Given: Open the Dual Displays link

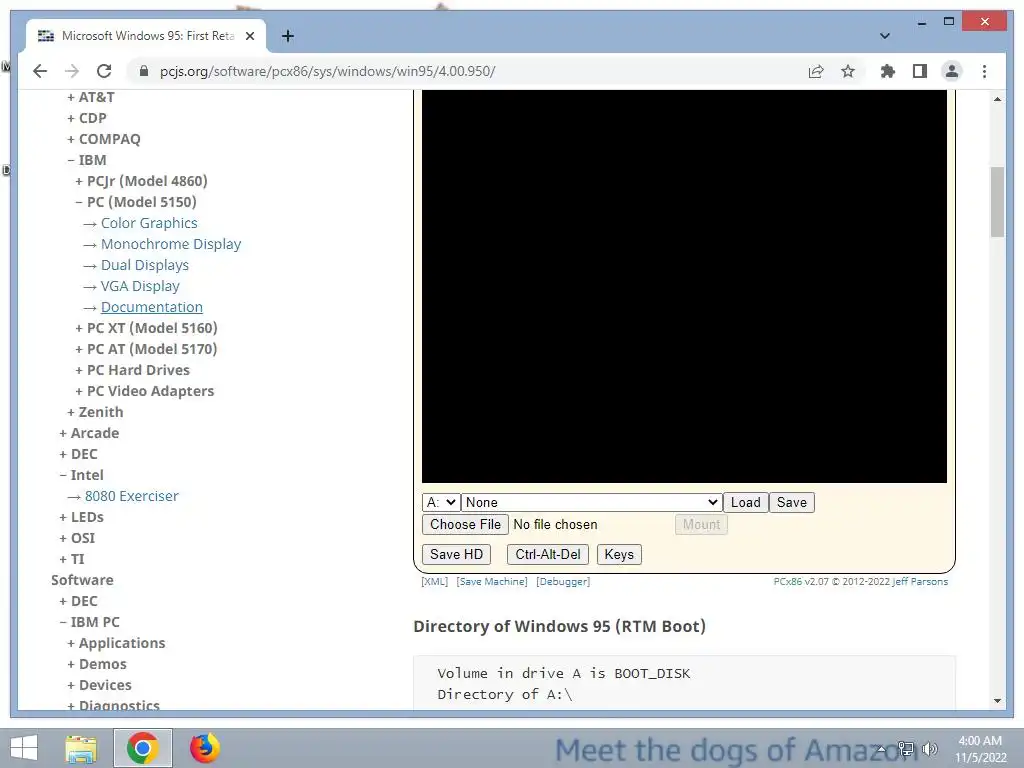Looking at the screenshot, I should 145,264.
